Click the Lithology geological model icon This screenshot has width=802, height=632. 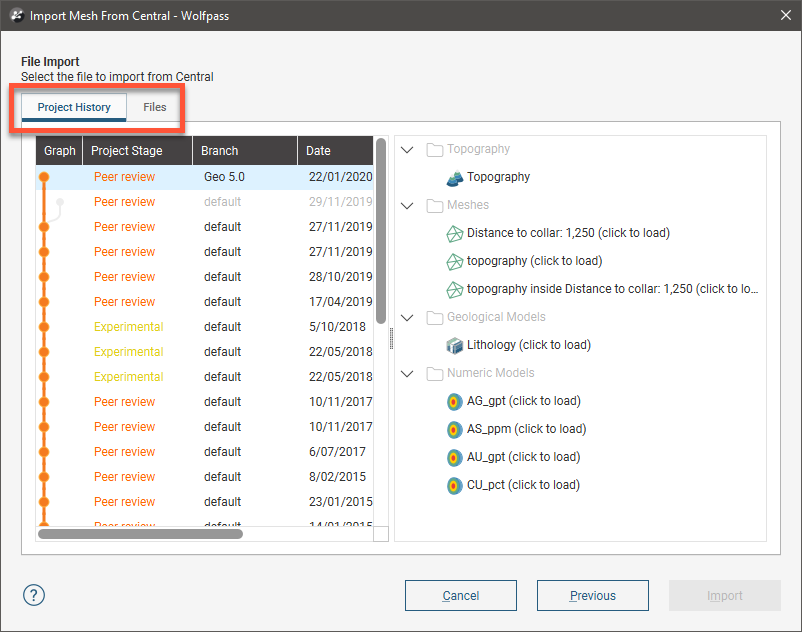(455, 345)
